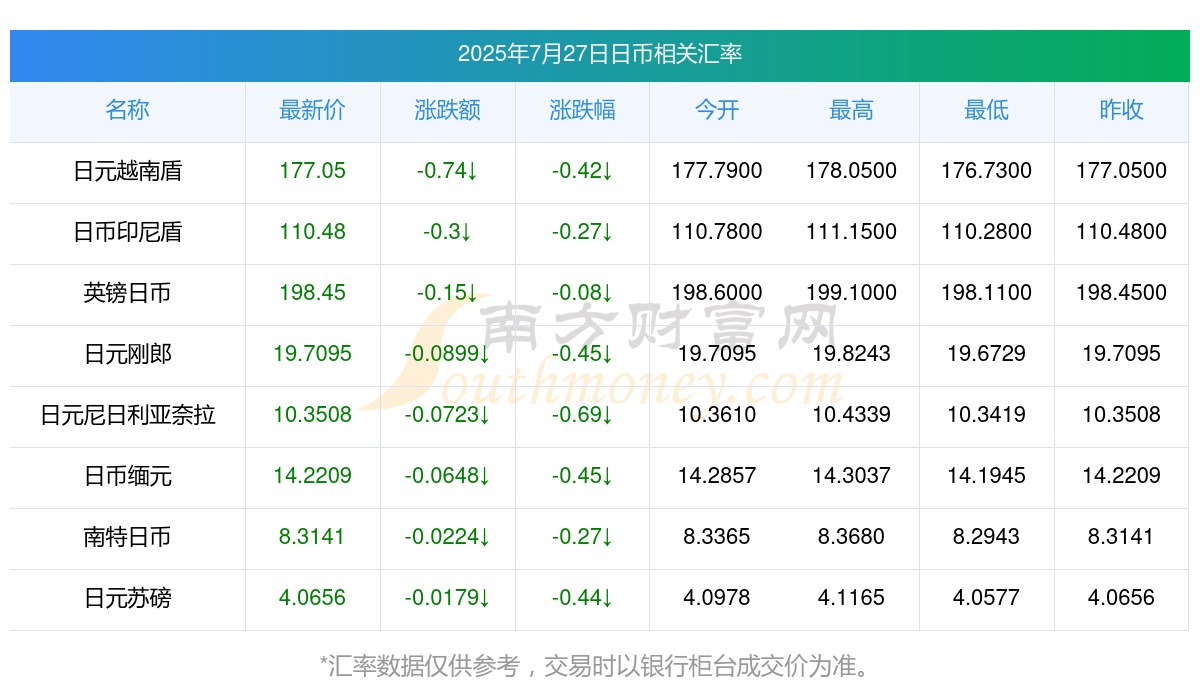The height and width of the screenshot is (698, 1200).
Task: Click highest value 8.3680
Action: 852,537
